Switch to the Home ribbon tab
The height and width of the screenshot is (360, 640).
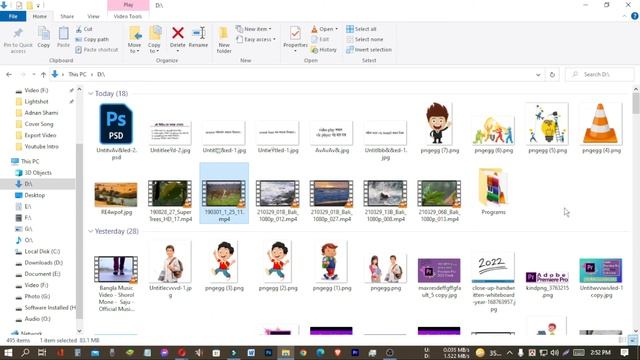click(x=40, y=16)
